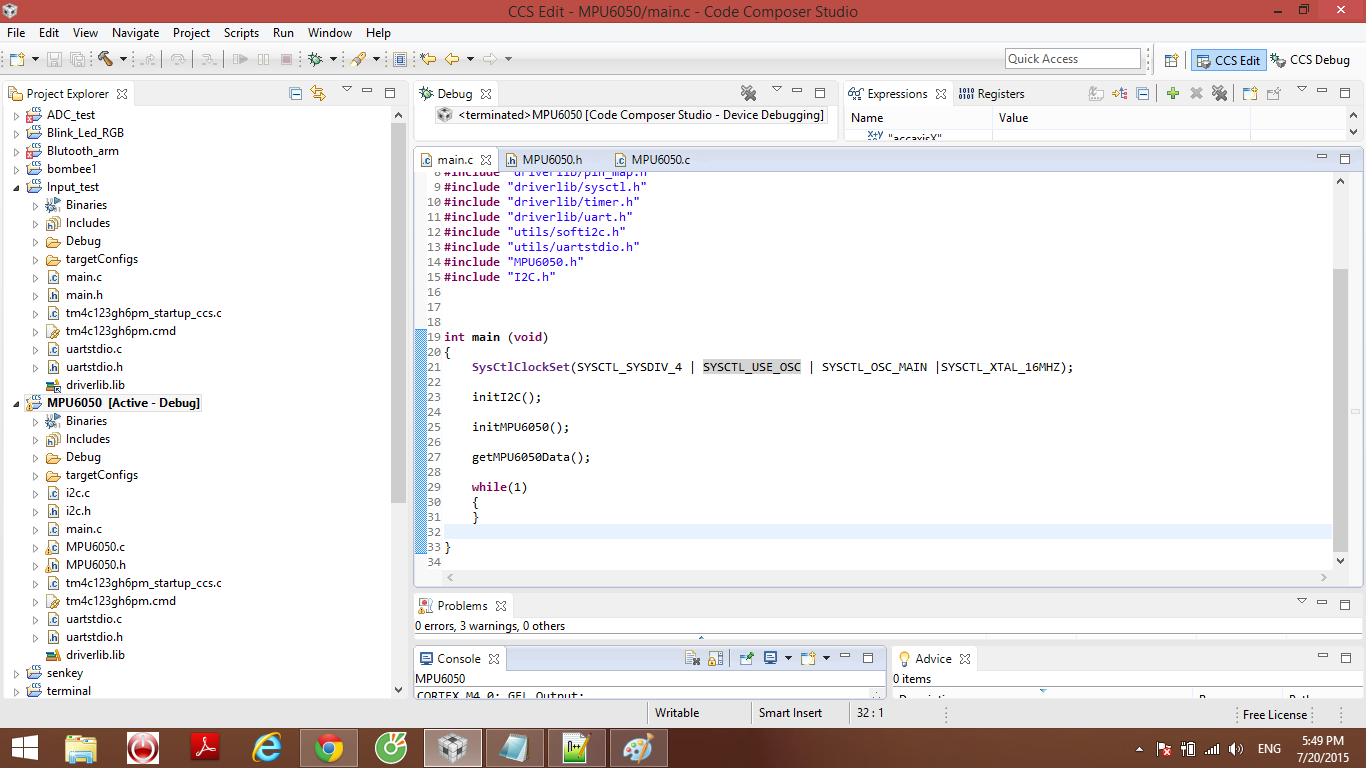Click CCS Edit perspective button
The width and height of the screenshot is (1366, 768).
click(x=1228, y=60)
